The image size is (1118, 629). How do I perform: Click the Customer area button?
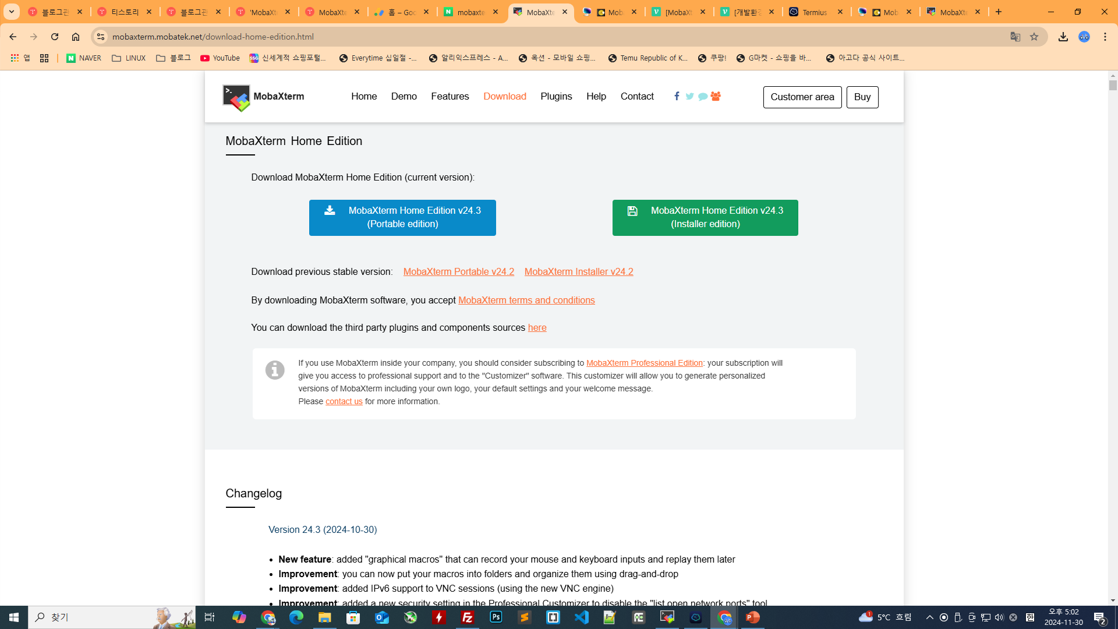(x=802, y=97)
